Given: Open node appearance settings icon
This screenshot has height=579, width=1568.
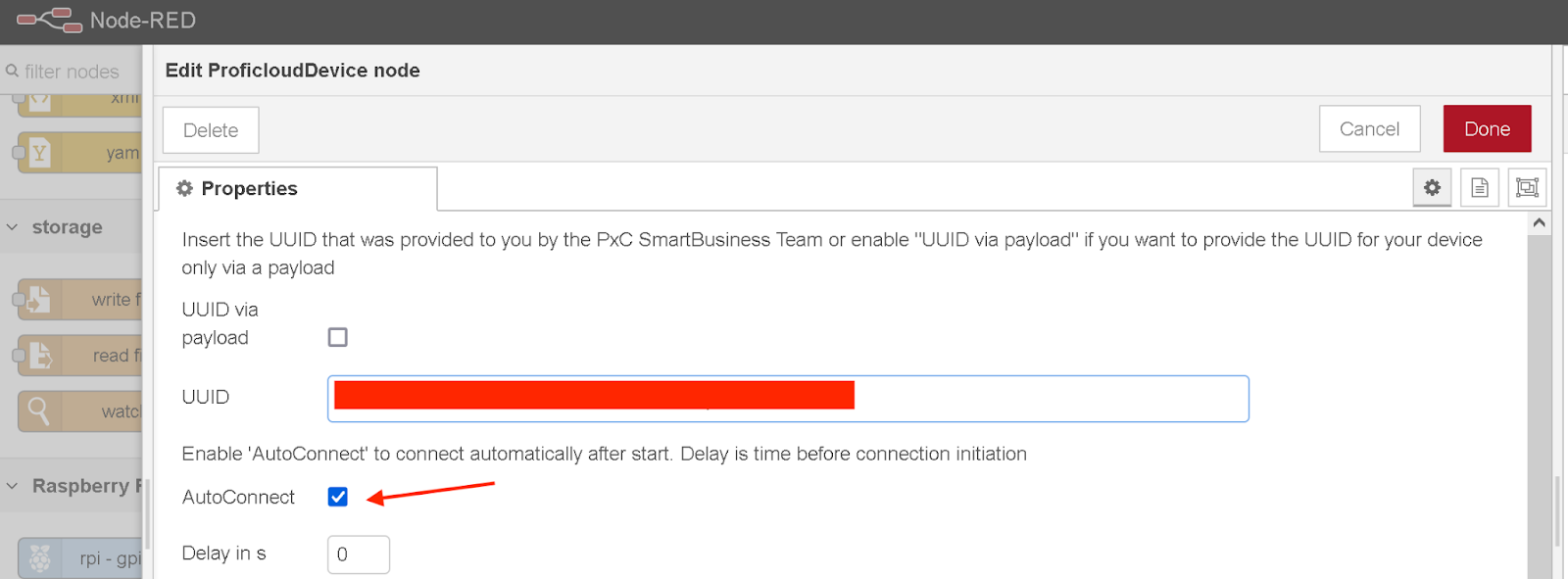Looking at the screenshot, I should (1527, 187).
